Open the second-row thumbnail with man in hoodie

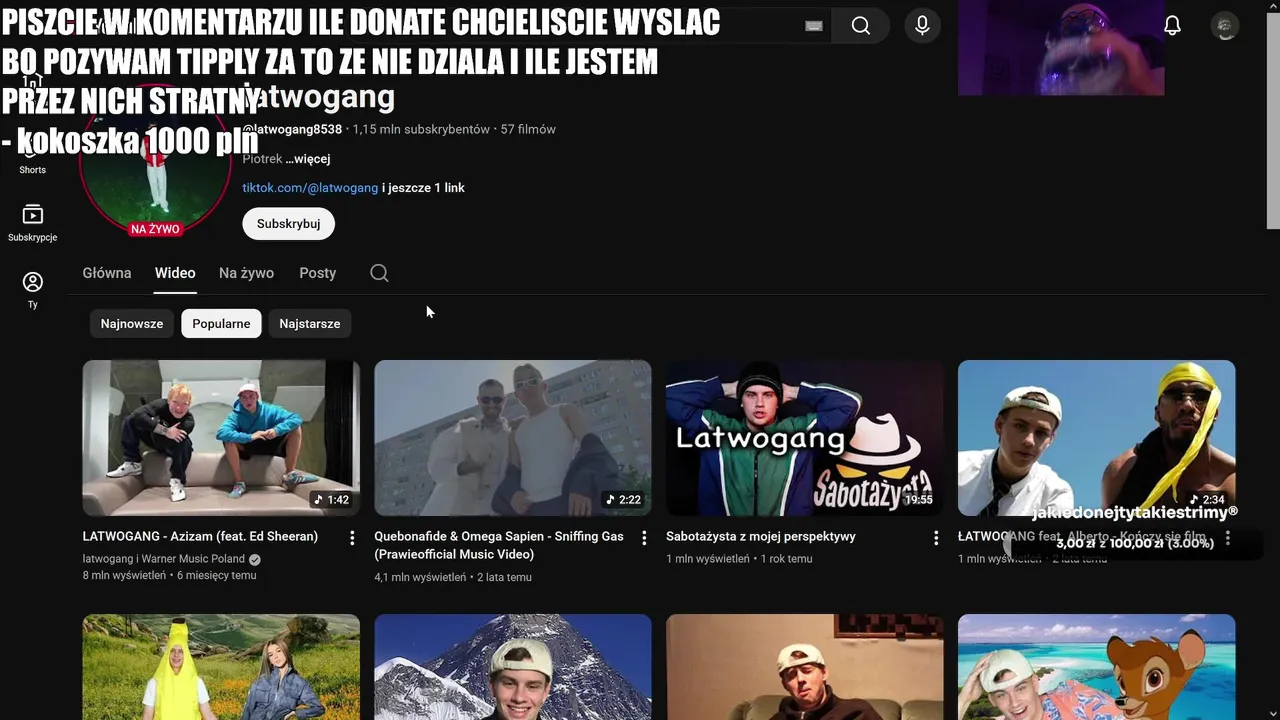click(x=805, y=667)
